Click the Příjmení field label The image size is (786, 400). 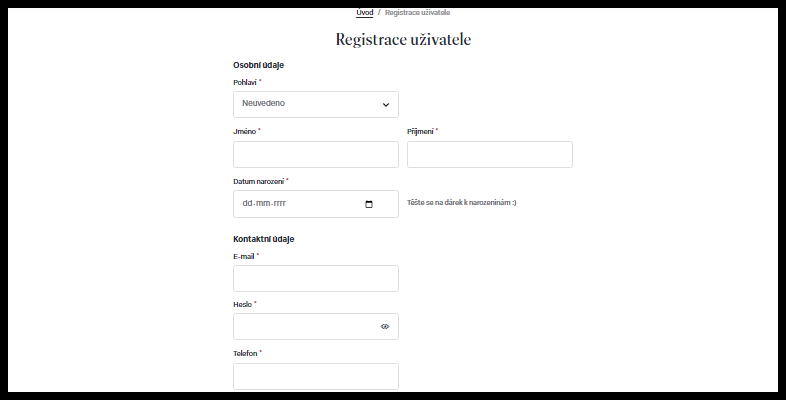click(x=420, y=131)
